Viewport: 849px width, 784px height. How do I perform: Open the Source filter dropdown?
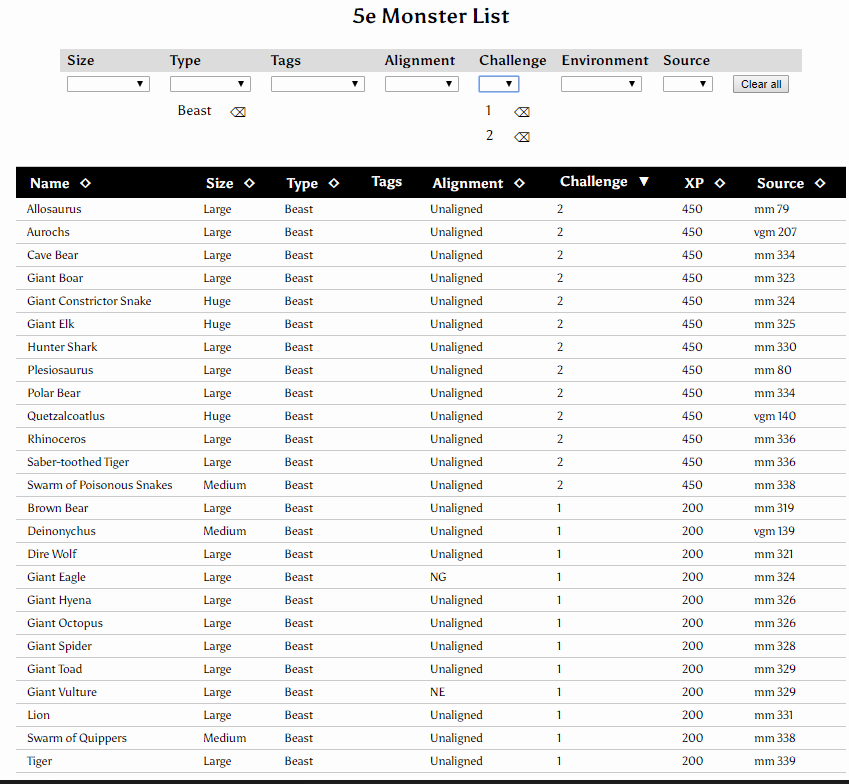[x=687, y=84]
